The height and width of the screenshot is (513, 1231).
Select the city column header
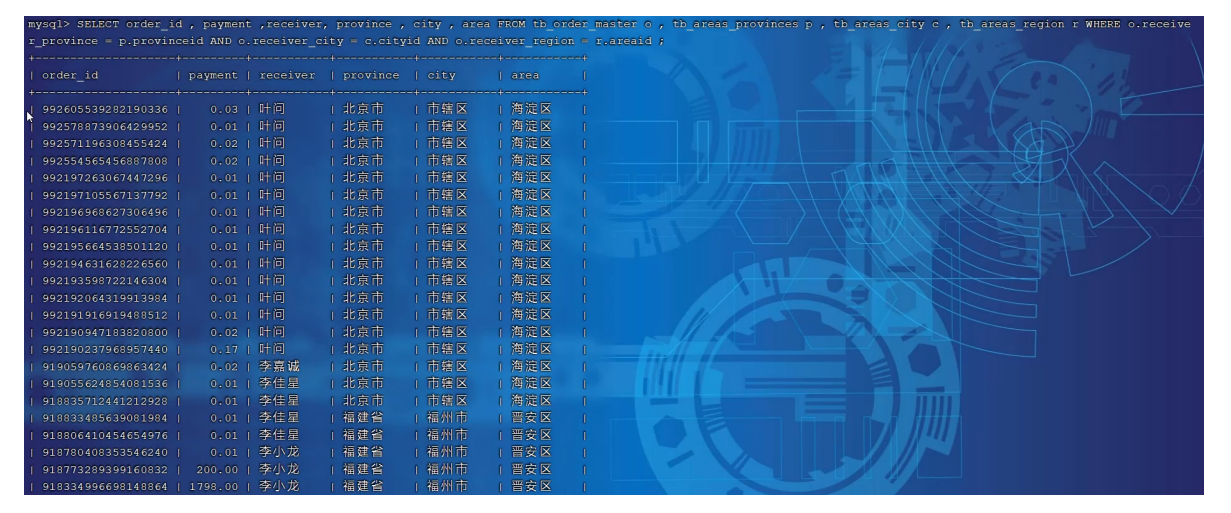tap(441, 76)
